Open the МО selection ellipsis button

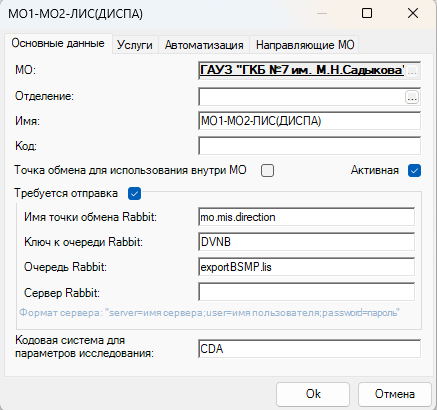[x=412, y=71]
